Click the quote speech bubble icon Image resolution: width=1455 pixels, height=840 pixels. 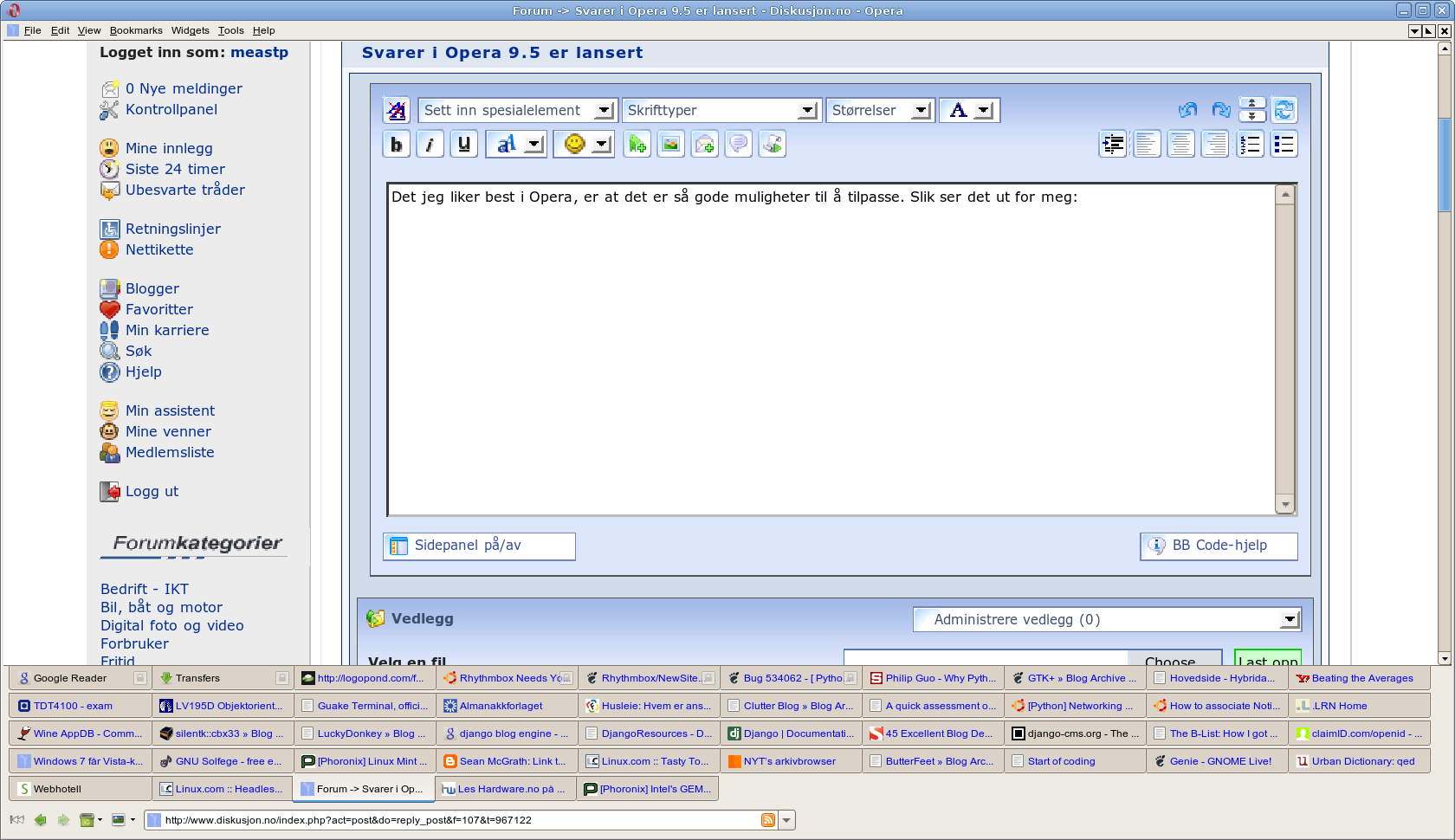tap(738, 144)
